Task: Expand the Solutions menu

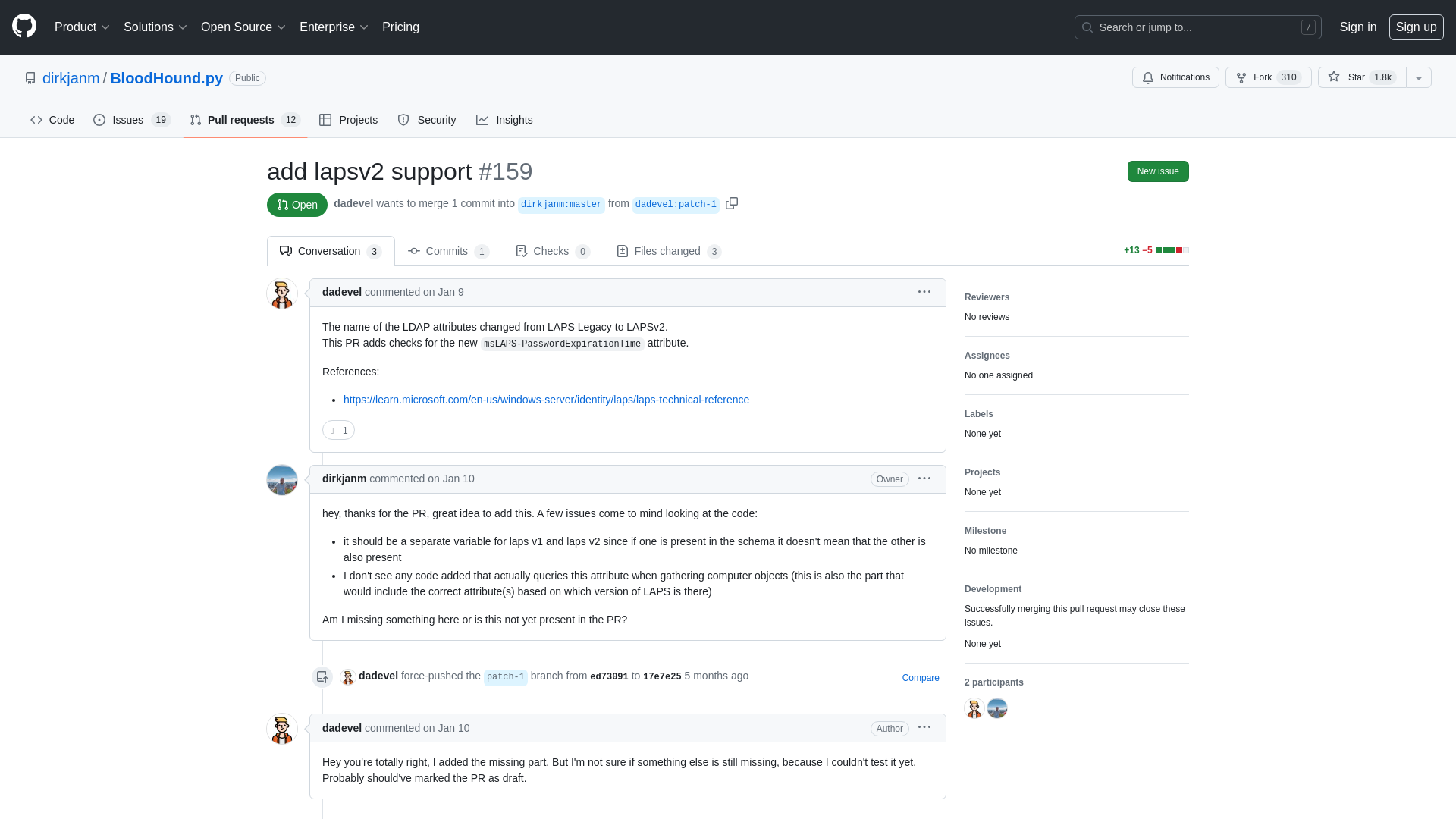Action: [155, 27]
